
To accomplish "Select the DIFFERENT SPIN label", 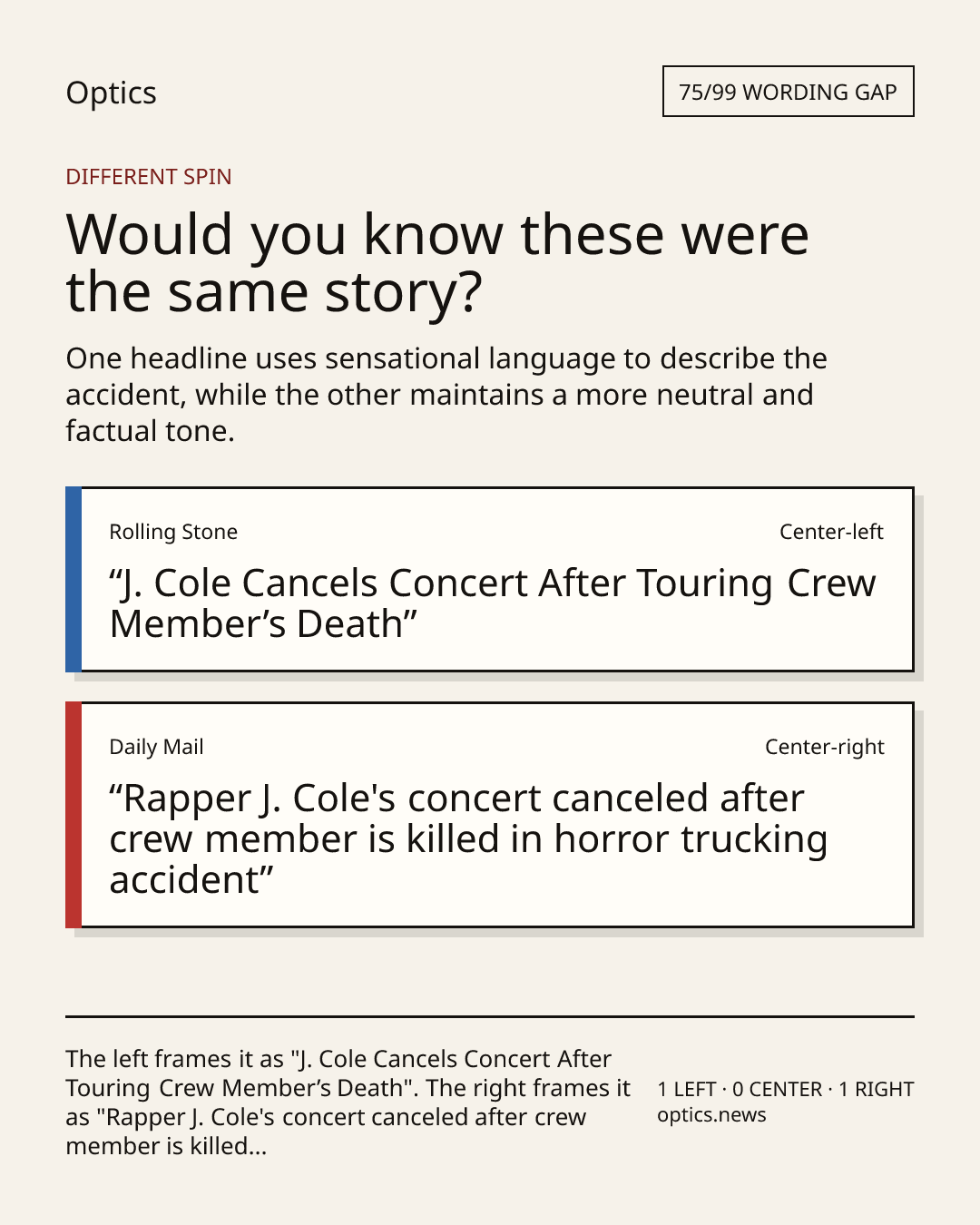I will click(x=149, y=176).
